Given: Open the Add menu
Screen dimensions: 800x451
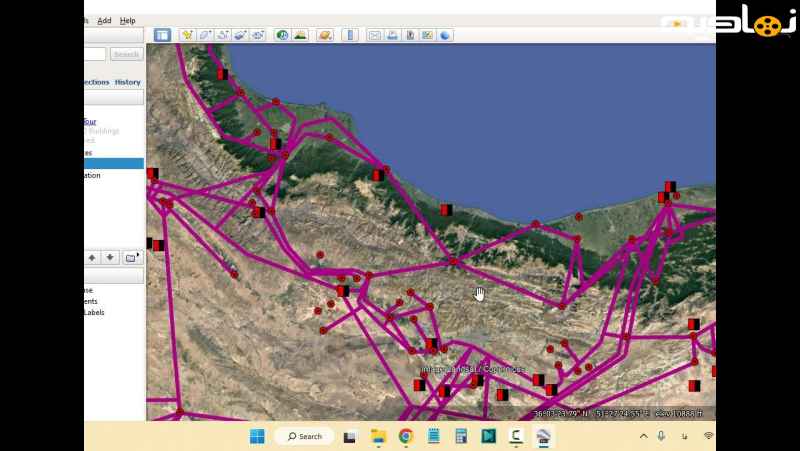Looking at the screenshot, I should (x=104, y=20).
